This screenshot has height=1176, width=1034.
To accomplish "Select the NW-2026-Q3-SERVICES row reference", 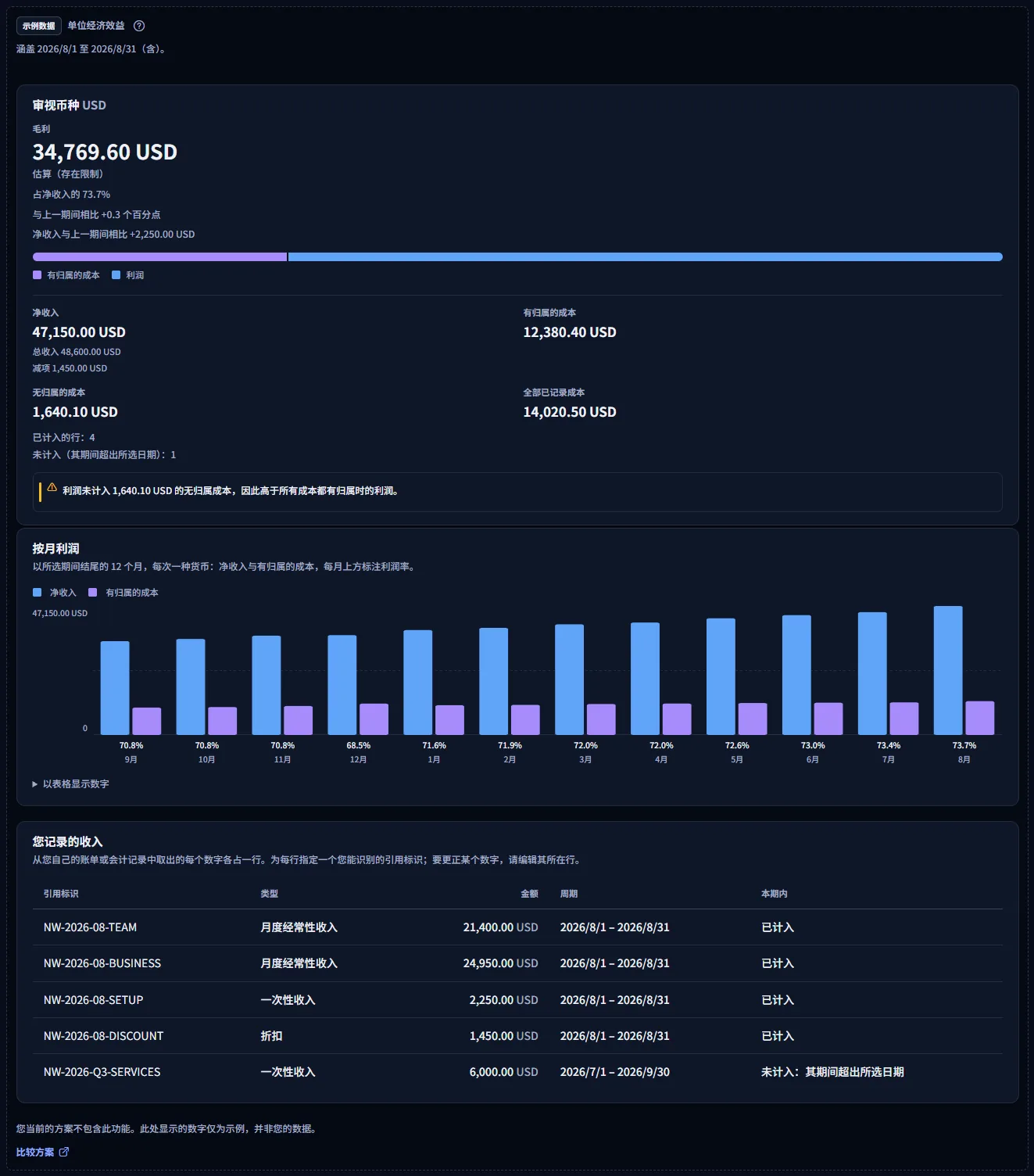I will click(102, 1072).
